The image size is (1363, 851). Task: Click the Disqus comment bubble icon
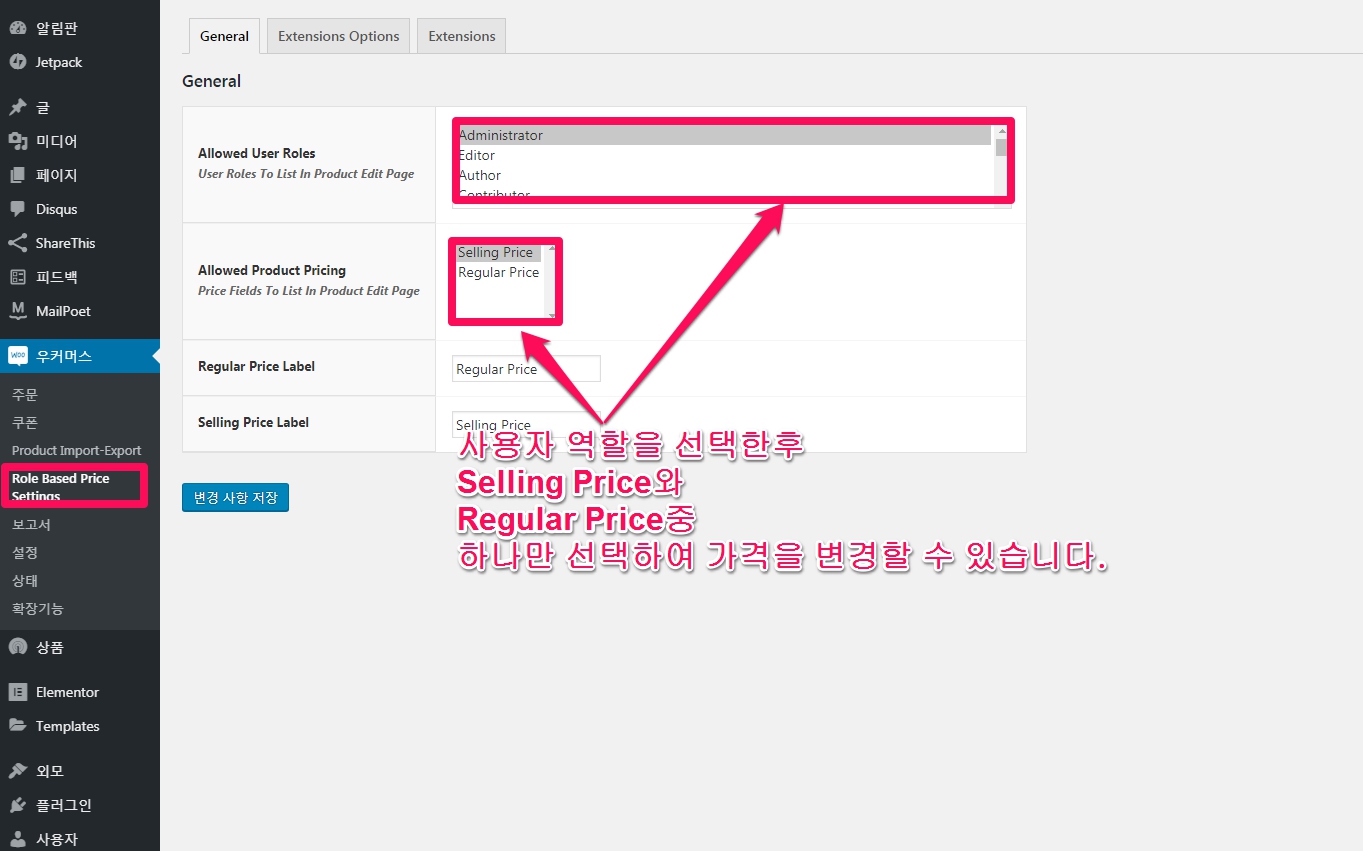tap(17, 209)
